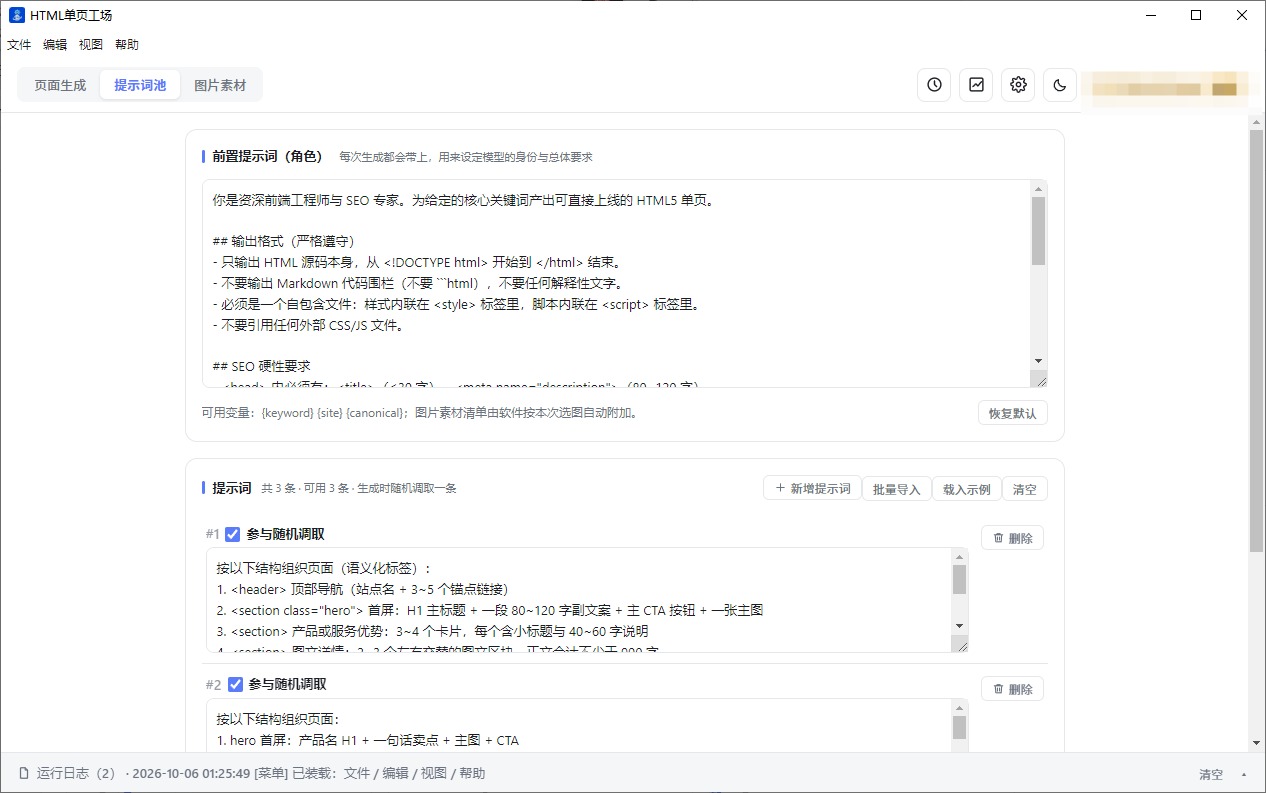Open the 视图 menu
The width and height of the screenshot is (1266, 793).
(x=91, y=45)
